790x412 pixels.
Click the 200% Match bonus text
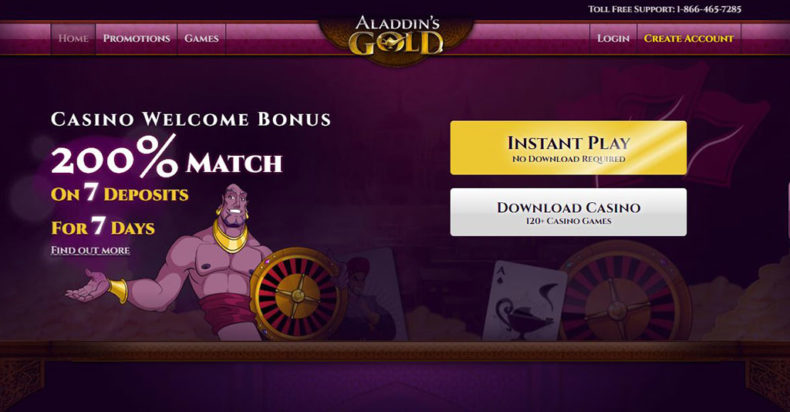click(166, 157)
